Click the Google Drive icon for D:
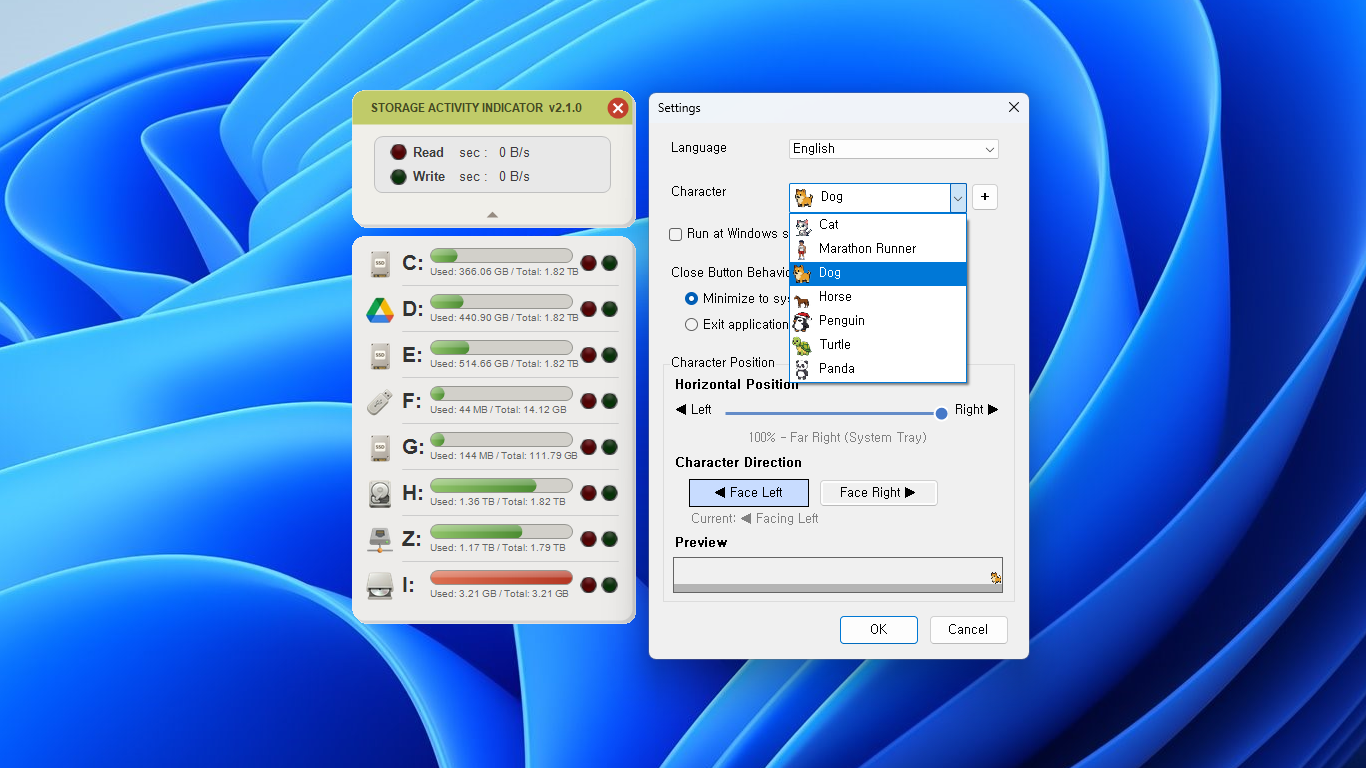 [380, 310]
